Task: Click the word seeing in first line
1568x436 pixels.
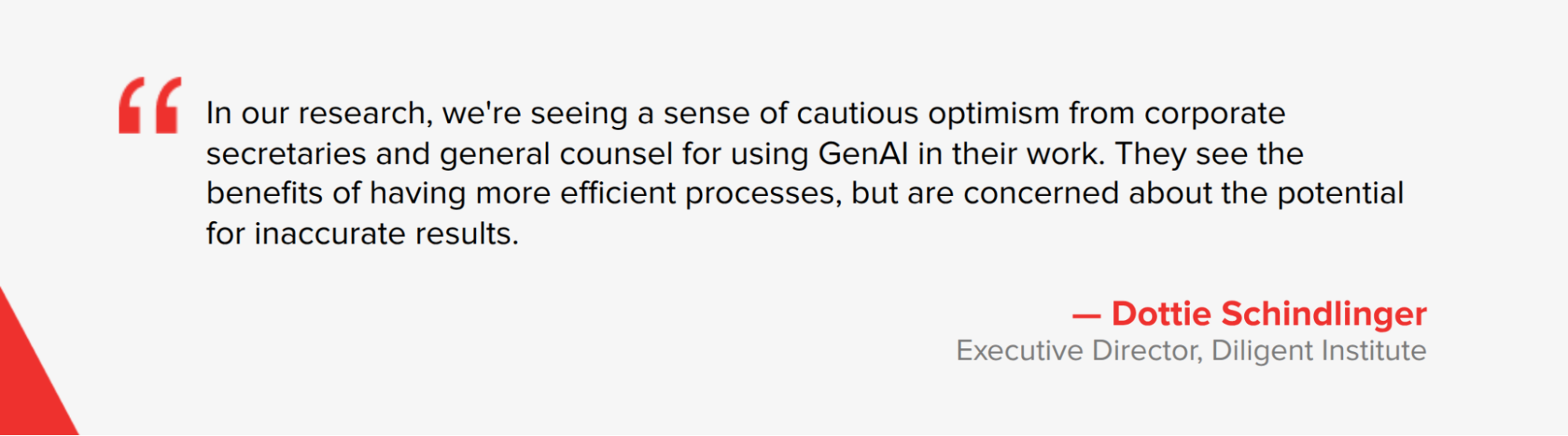Action: (x=579, y=115)
